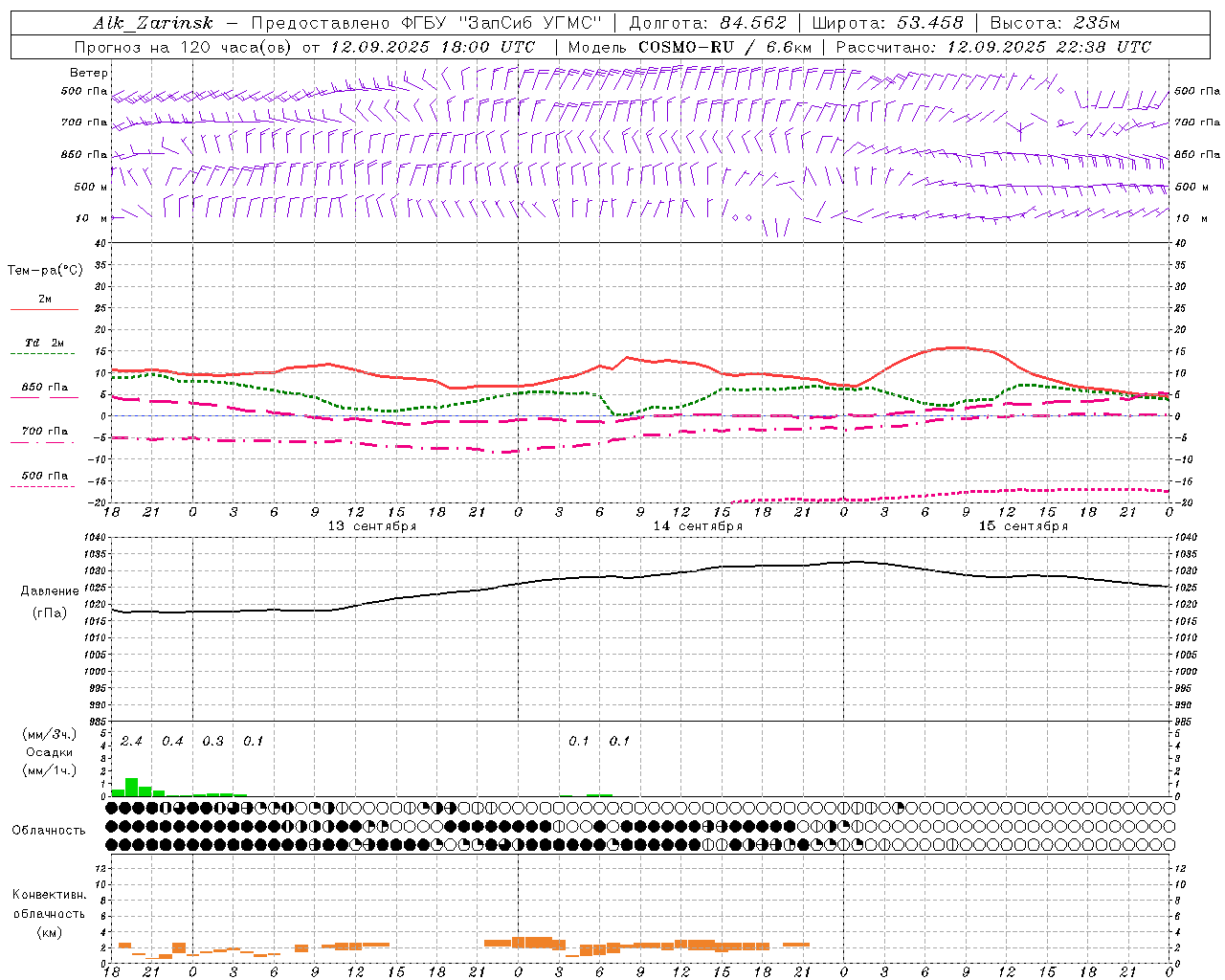Click the Давление pressure panel label
The width and height of the screenshot is (1225, 980).
(50, 590)
